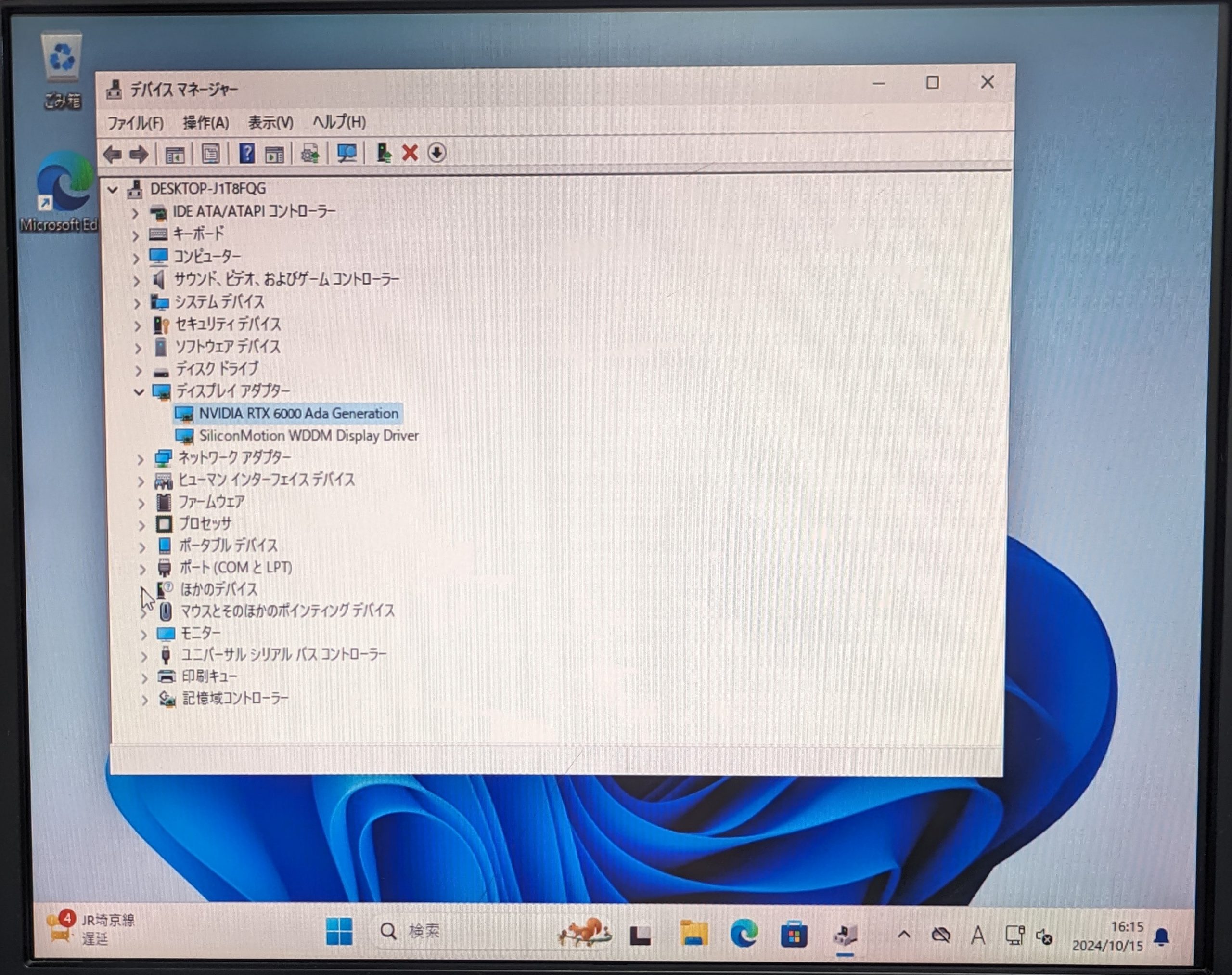
Task: Open the 表示(V) menu
Action: coord(270,122)
